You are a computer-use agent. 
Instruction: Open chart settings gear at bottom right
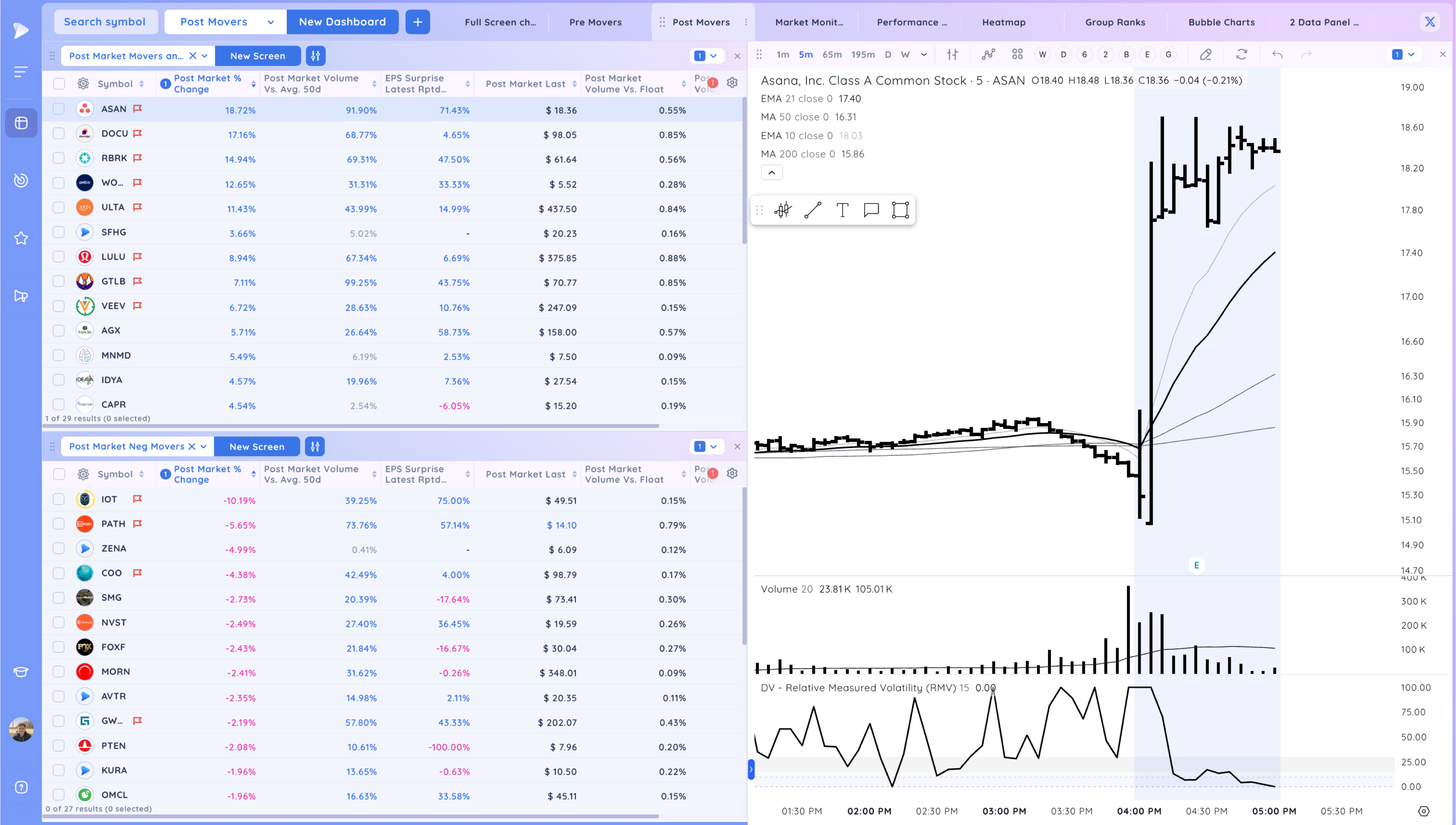(x=1424, y=811)
